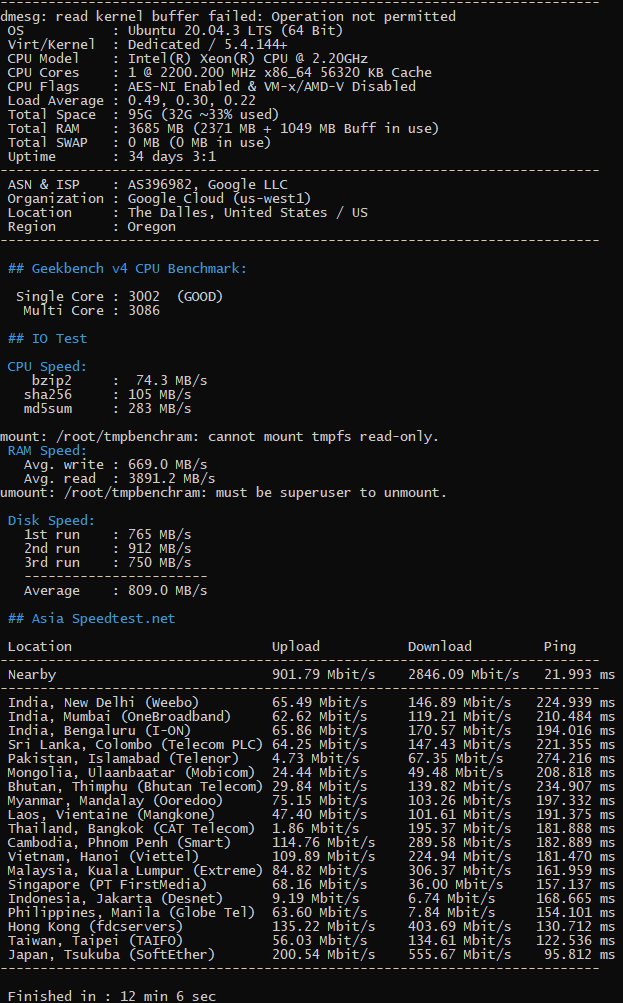This screenshot has width=623, height=1003.
Task: Click Hong Kong (fdcservers) label
Action: point(95,928)
